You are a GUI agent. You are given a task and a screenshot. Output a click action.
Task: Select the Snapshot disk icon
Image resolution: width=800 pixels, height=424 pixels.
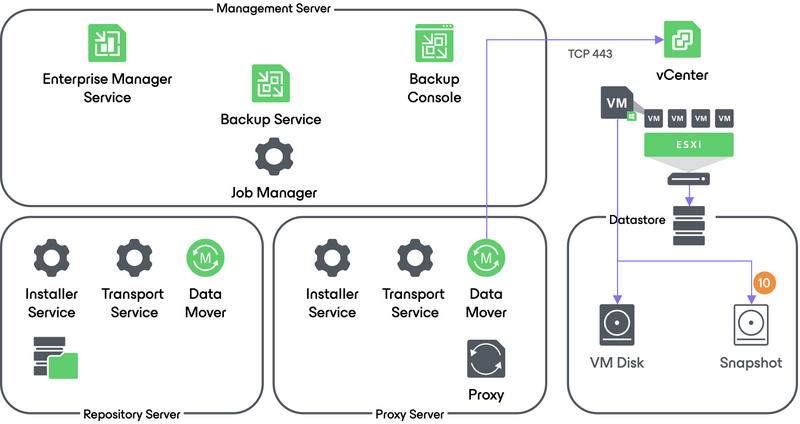click(x=750, y=325)
